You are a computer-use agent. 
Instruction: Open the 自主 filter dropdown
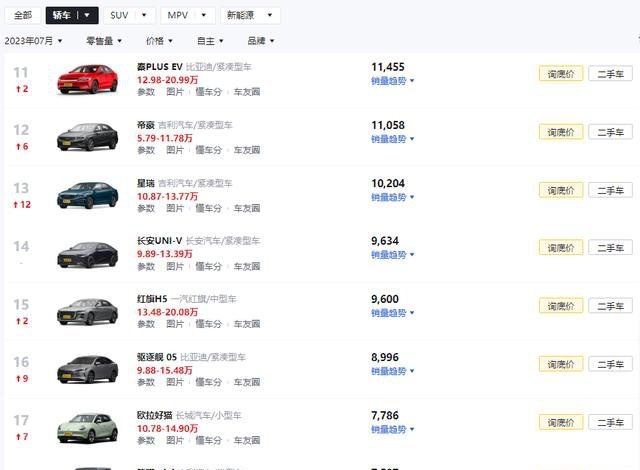point(210,41)
